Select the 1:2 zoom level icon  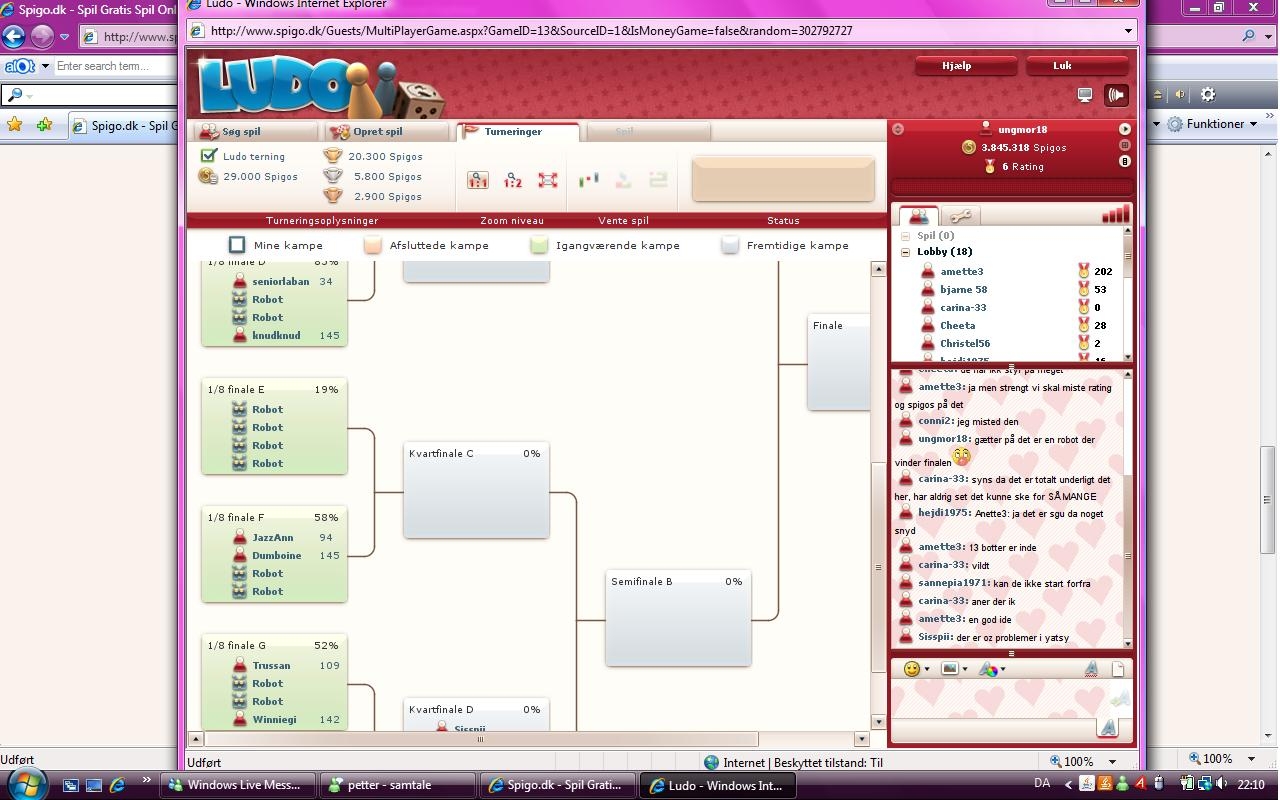(x=513, y=180)
